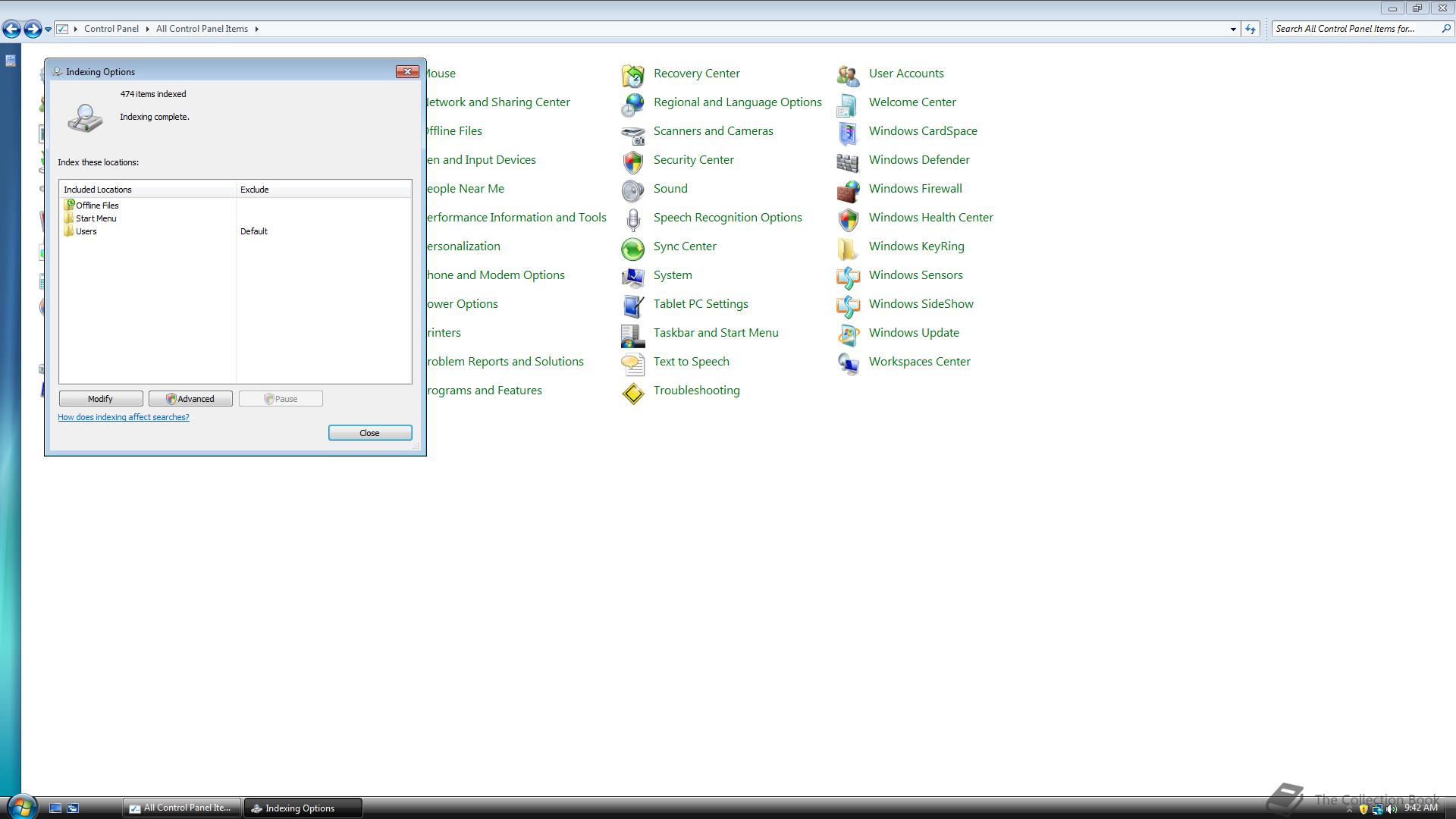Open the Windows KeyRing folder icon
The width and height of the screenshot is (1456, 819).
tap(848, 248)
